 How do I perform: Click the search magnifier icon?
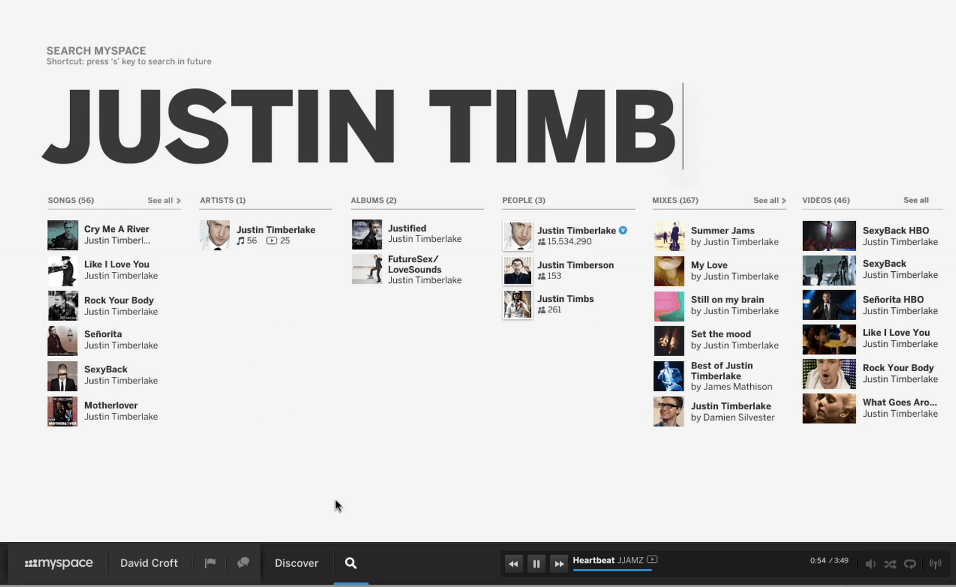351,563
